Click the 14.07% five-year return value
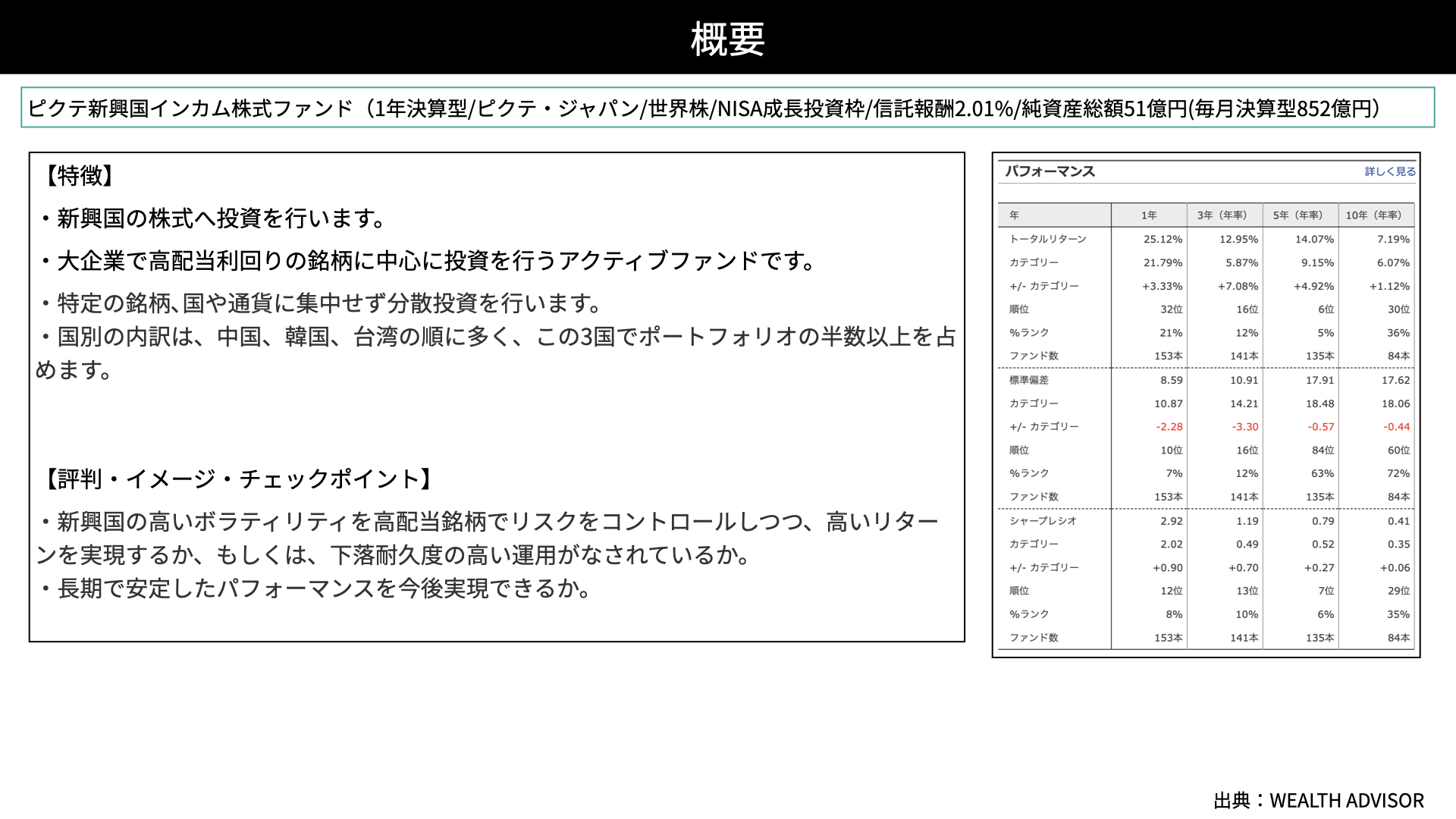 (1315, 239)
